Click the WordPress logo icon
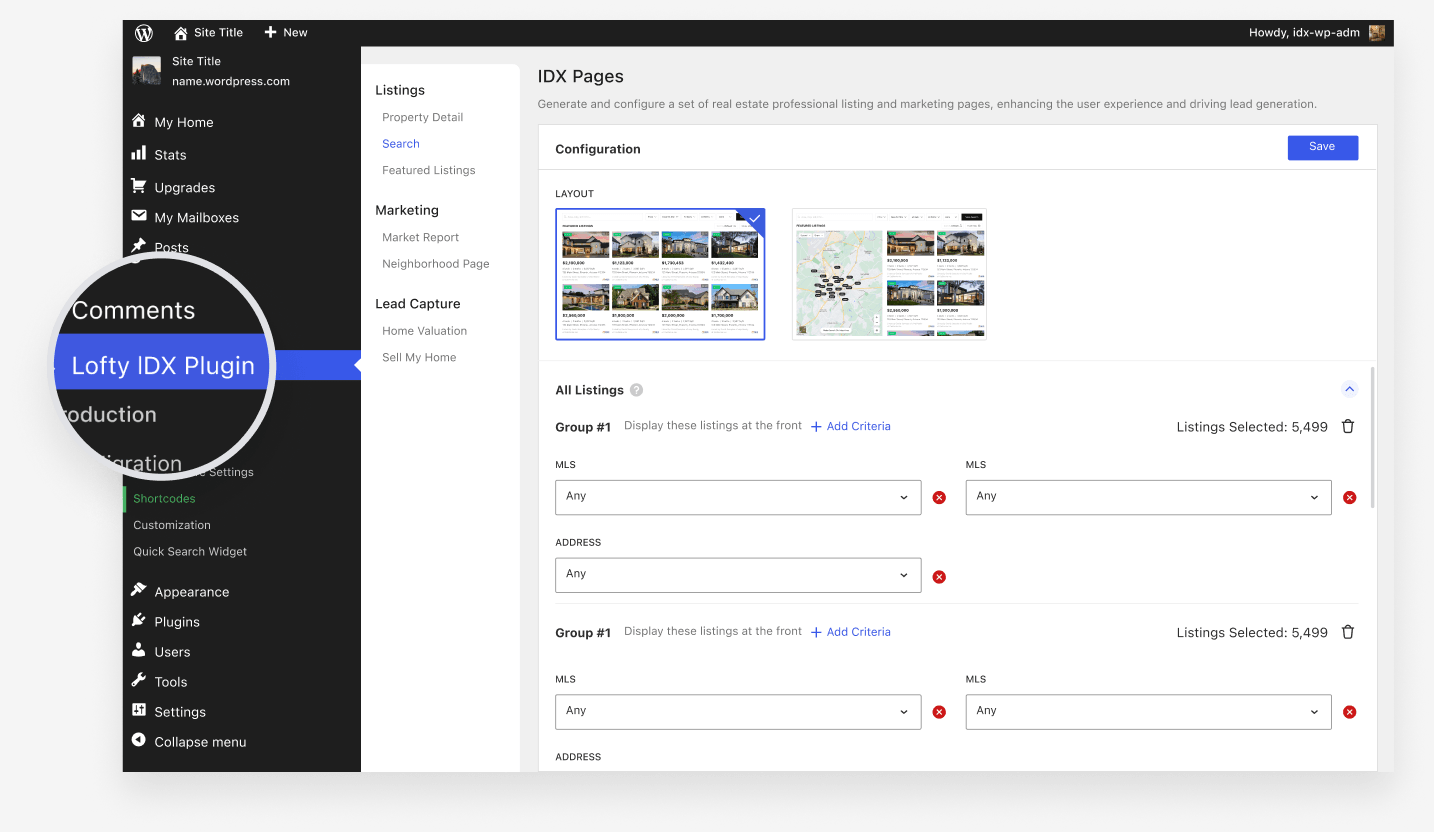Screen dimensions: 1434x832 click(144, 33)
